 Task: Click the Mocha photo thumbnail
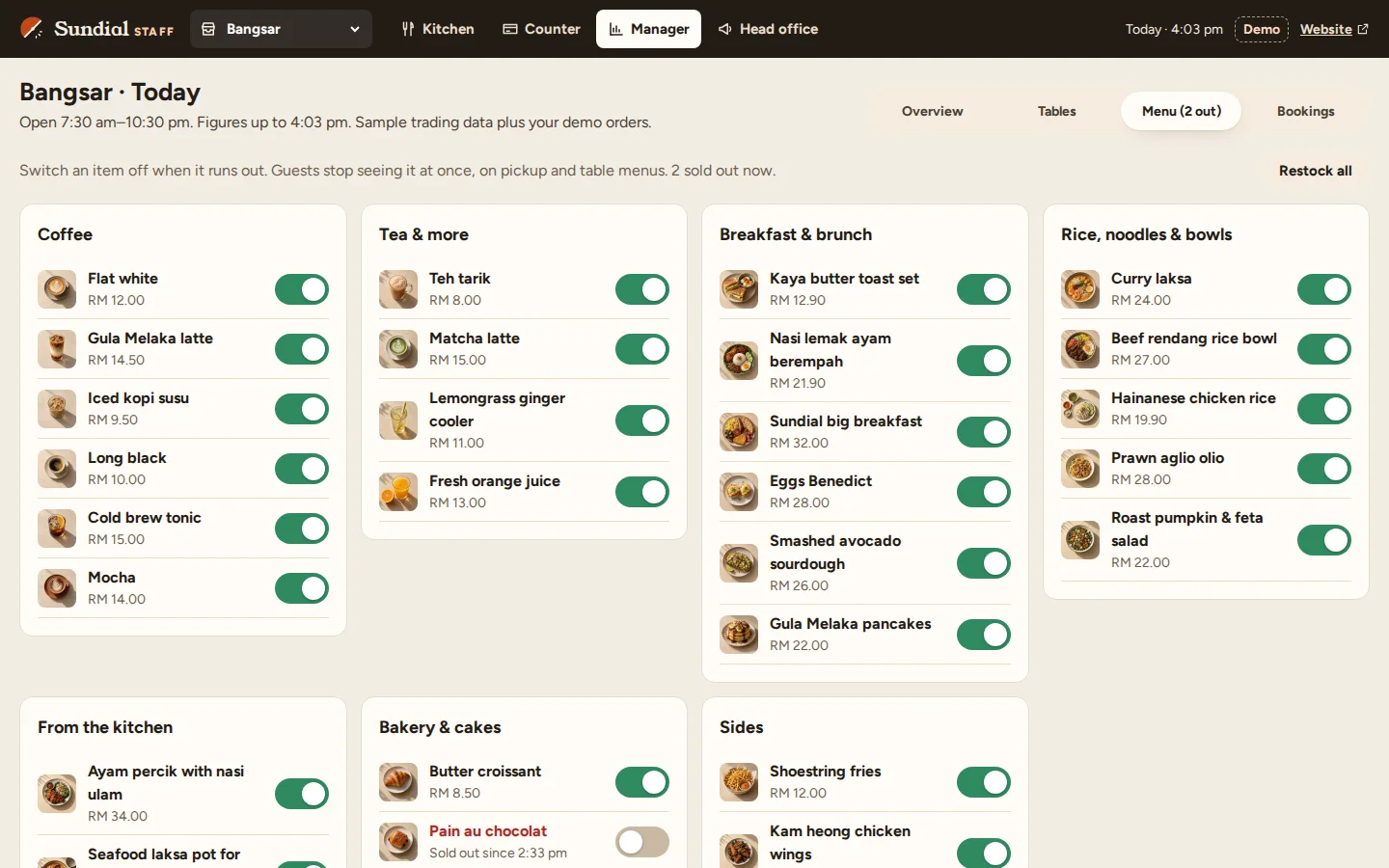point(57,588)
